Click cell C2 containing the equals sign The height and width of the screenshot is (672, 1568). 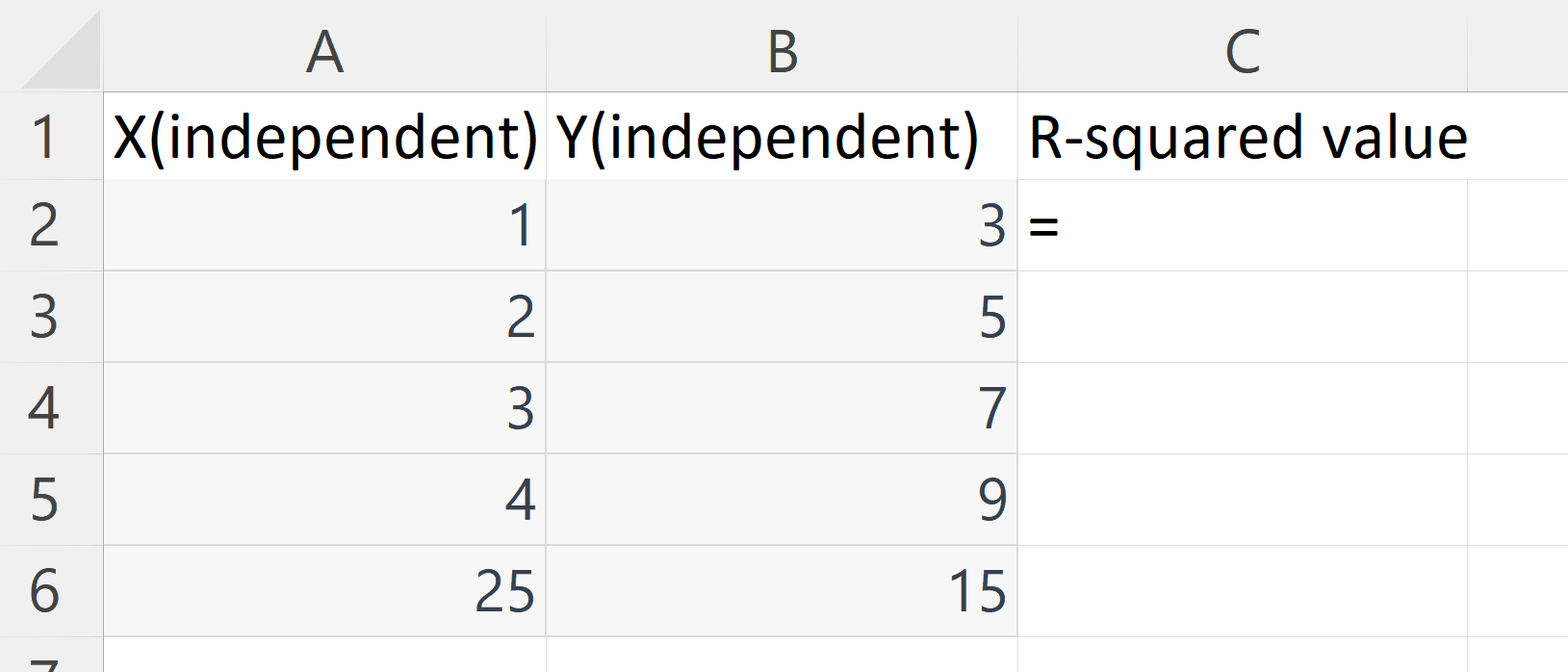tap(1242, 226)
